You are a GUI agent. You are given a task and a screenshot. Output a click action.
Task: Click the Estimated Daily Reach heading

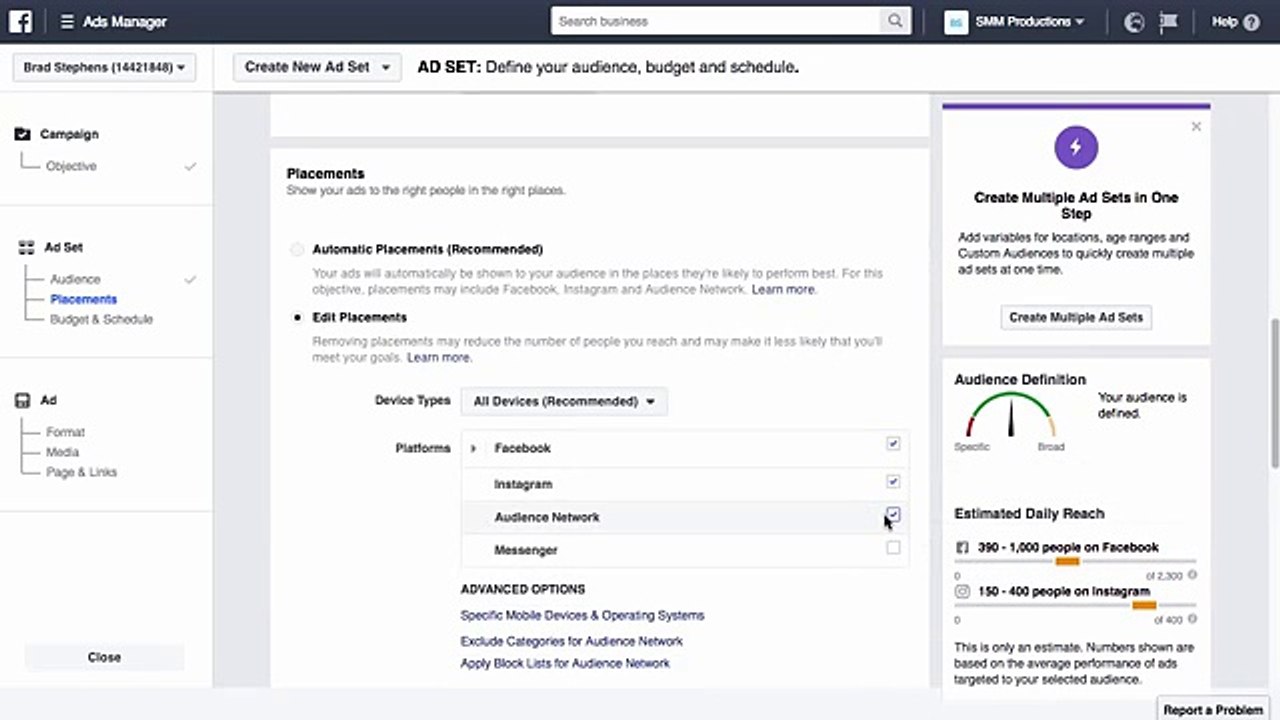pyautogui.click(x=1029, y=513)
